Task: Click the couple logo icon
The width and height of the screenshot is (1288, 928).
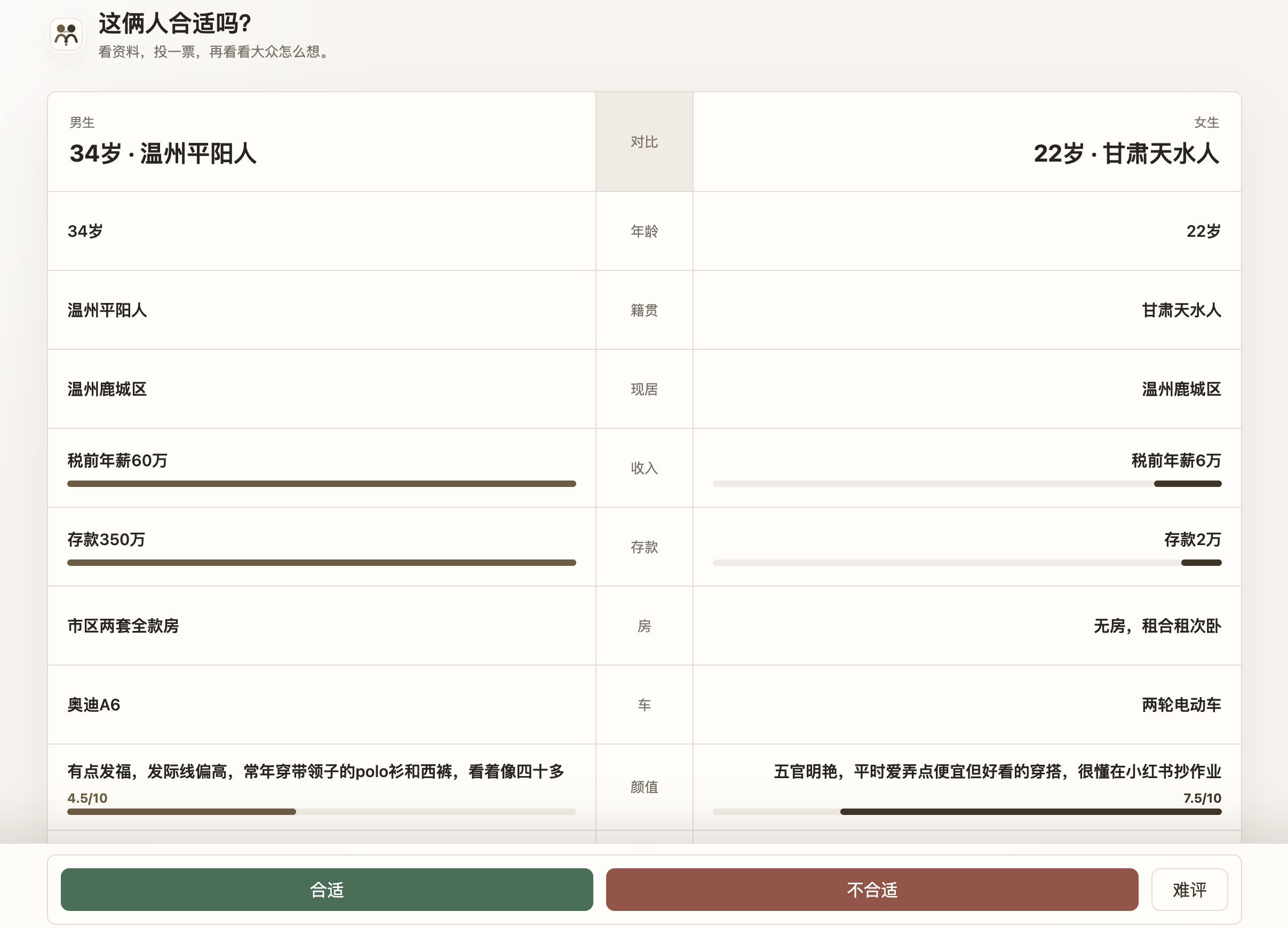Action: point(66,34)
